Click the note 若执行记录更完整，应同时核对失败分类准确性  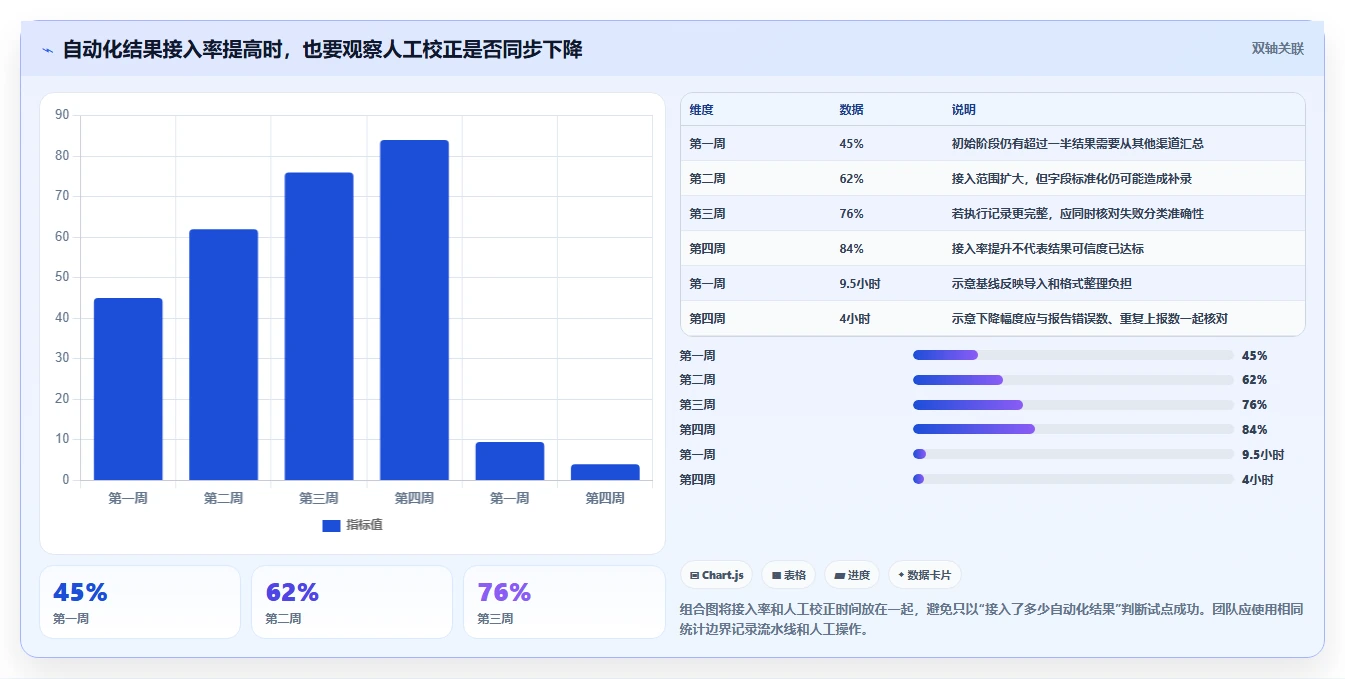tap(1078, 214)
